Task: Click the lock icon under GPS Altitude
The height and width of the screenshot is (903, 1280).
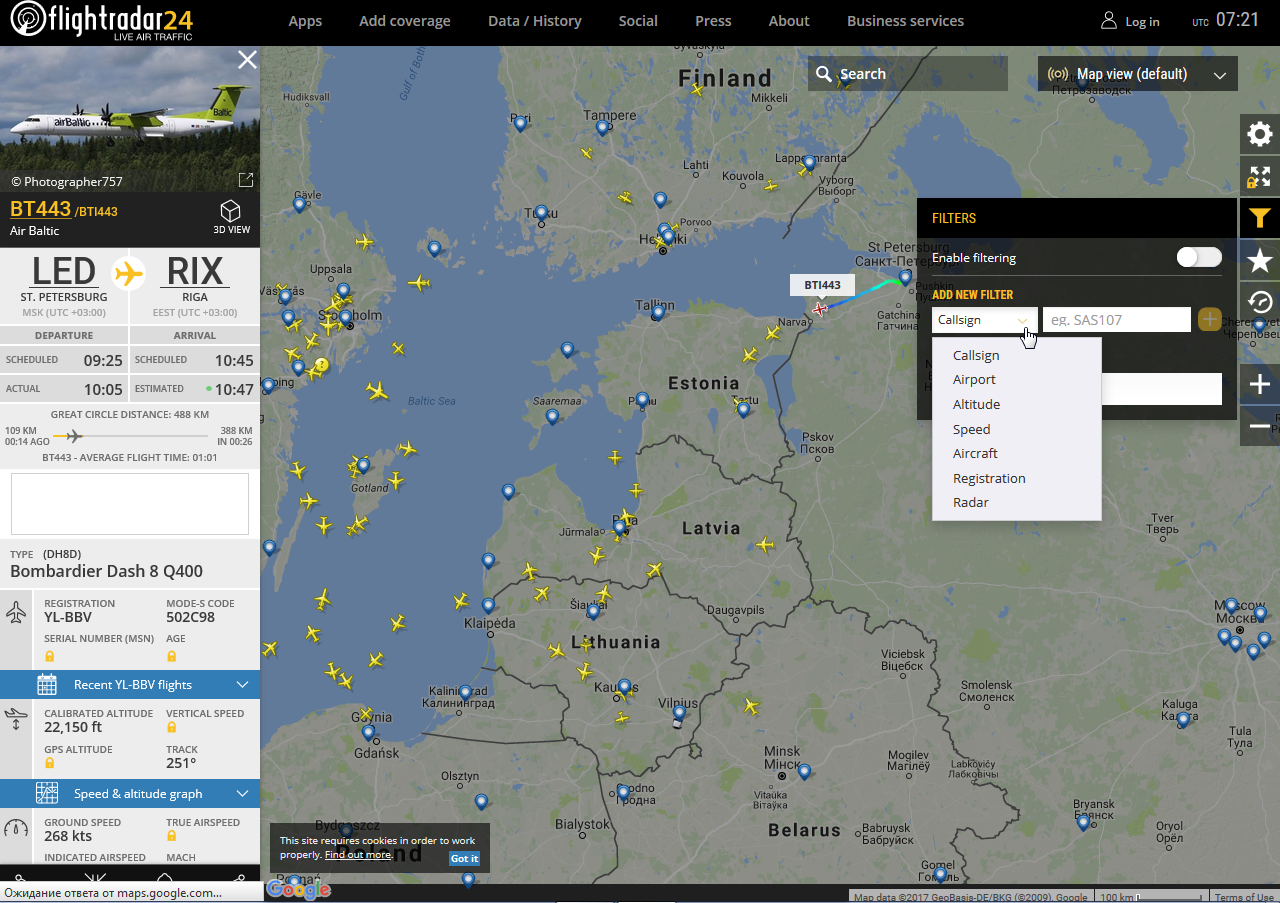Action: click(49, 763)
